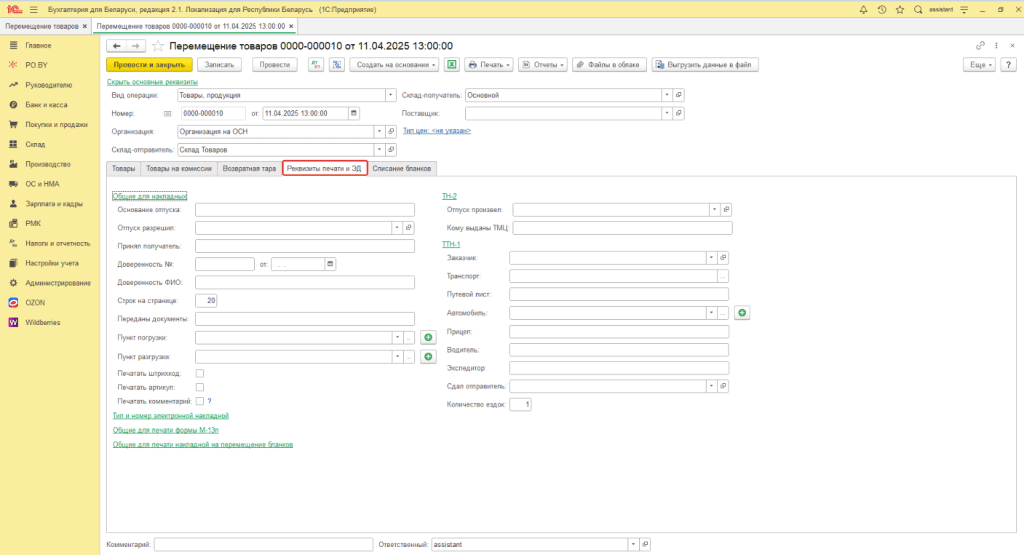Screen dimensions: 1024x555
Task: Open Тип цен не указан link
Action: click(x=437, y=131)
